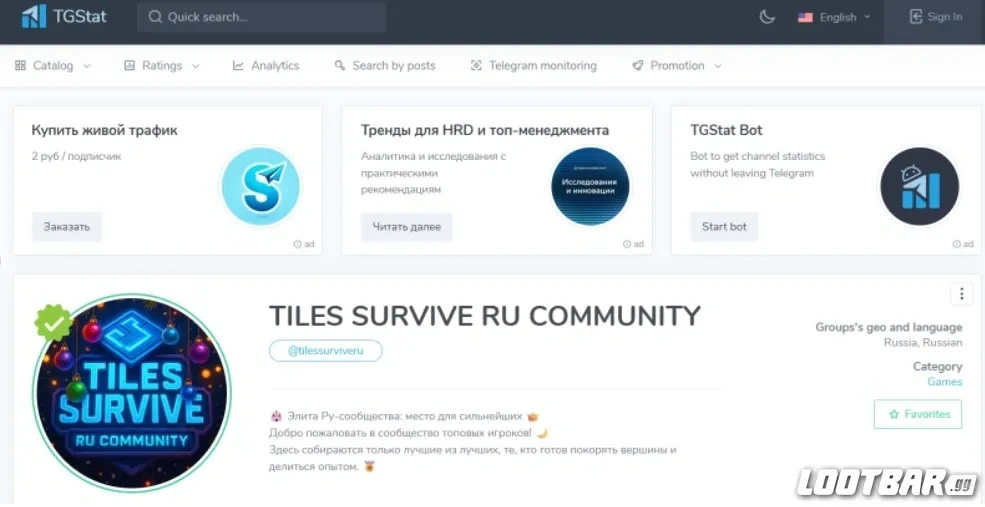The height and width of the screenshot is (507, 985).
Task: Click the search magnifier icon in Quick search
Action: pyautogui.click(x=155, y=17)
